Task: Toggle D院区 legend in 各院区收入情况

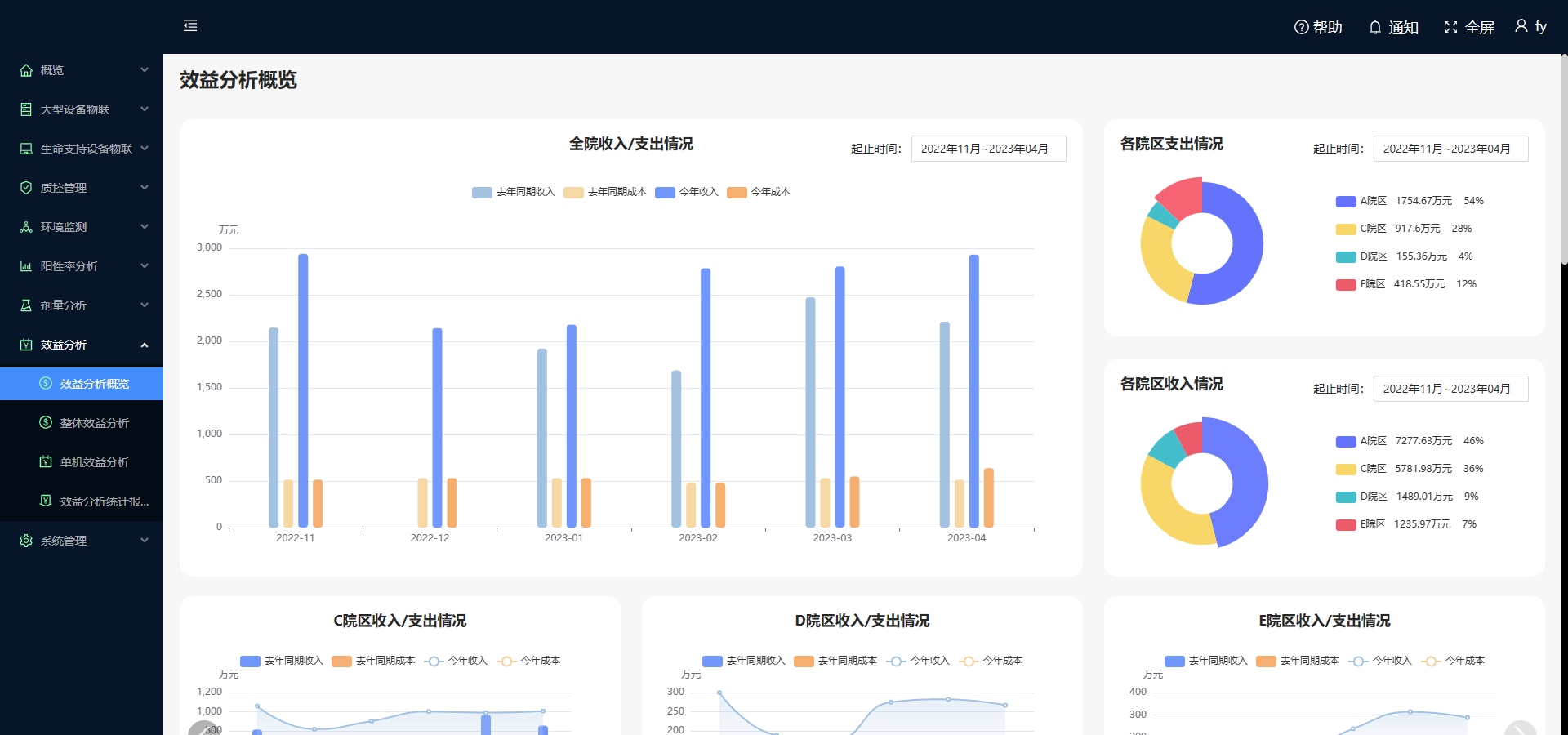Action: tap(1407, 497)
